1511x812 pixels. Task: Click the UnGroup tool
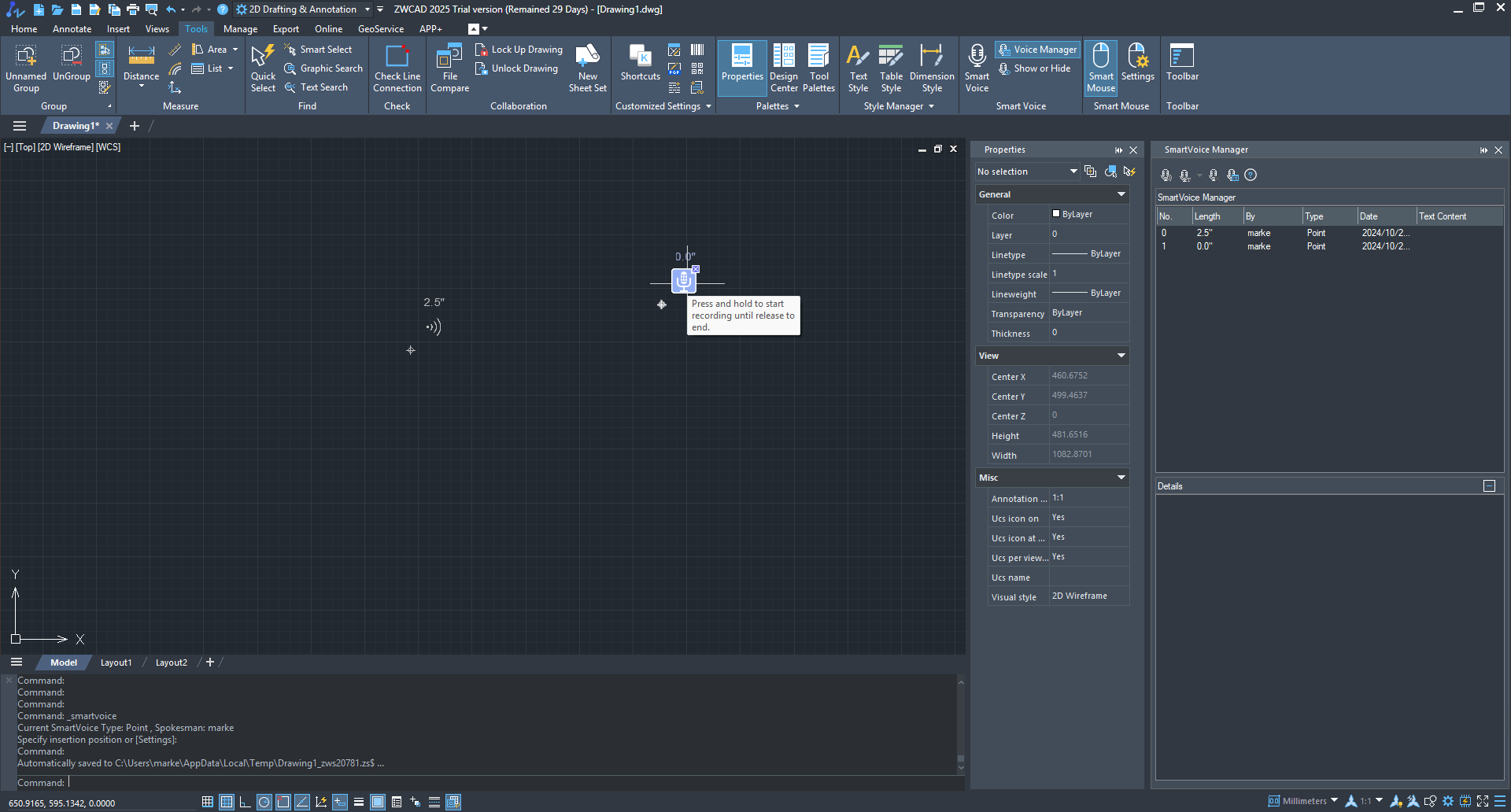coord(71,63)
